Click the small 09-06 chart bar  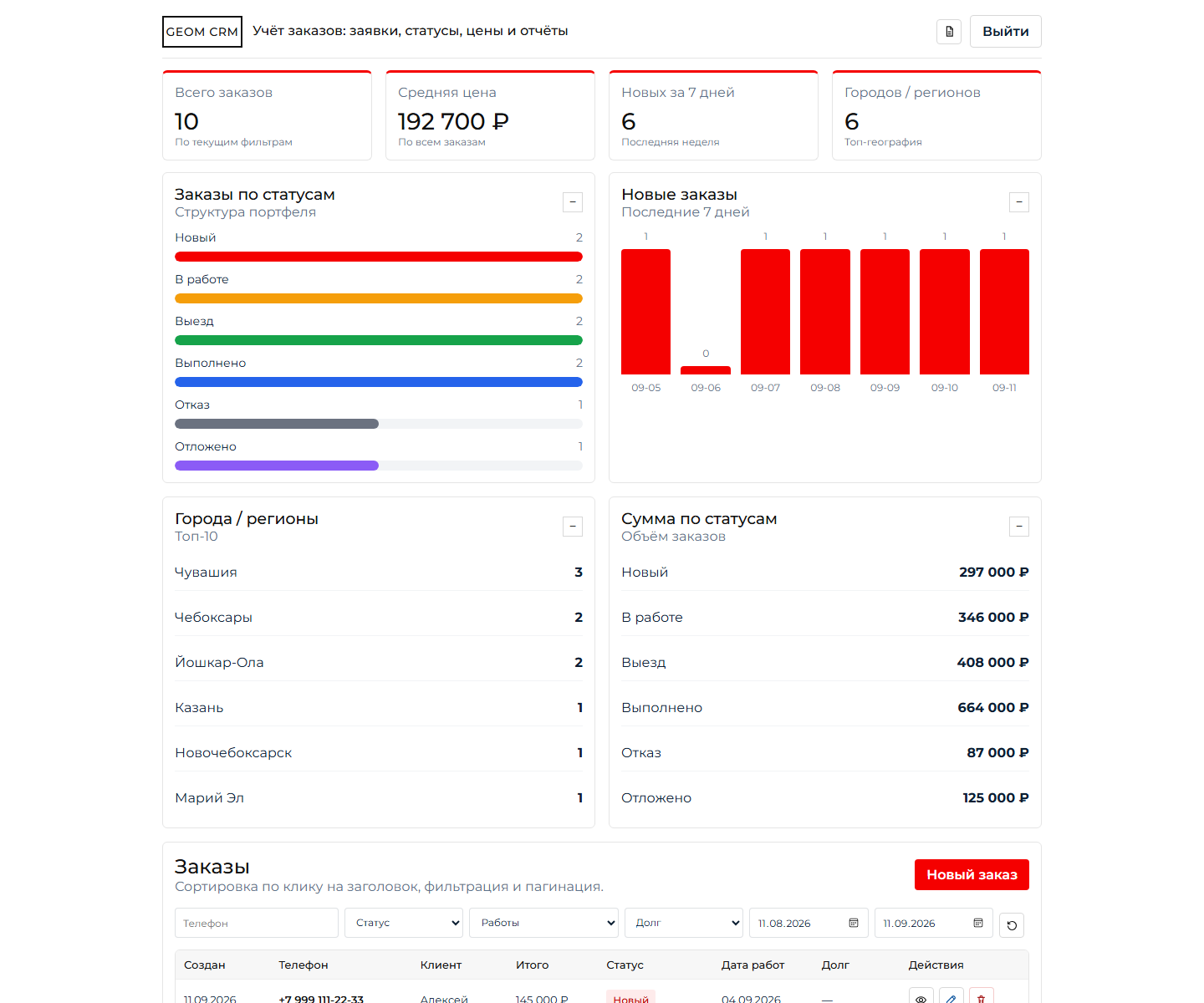point(706,370)
